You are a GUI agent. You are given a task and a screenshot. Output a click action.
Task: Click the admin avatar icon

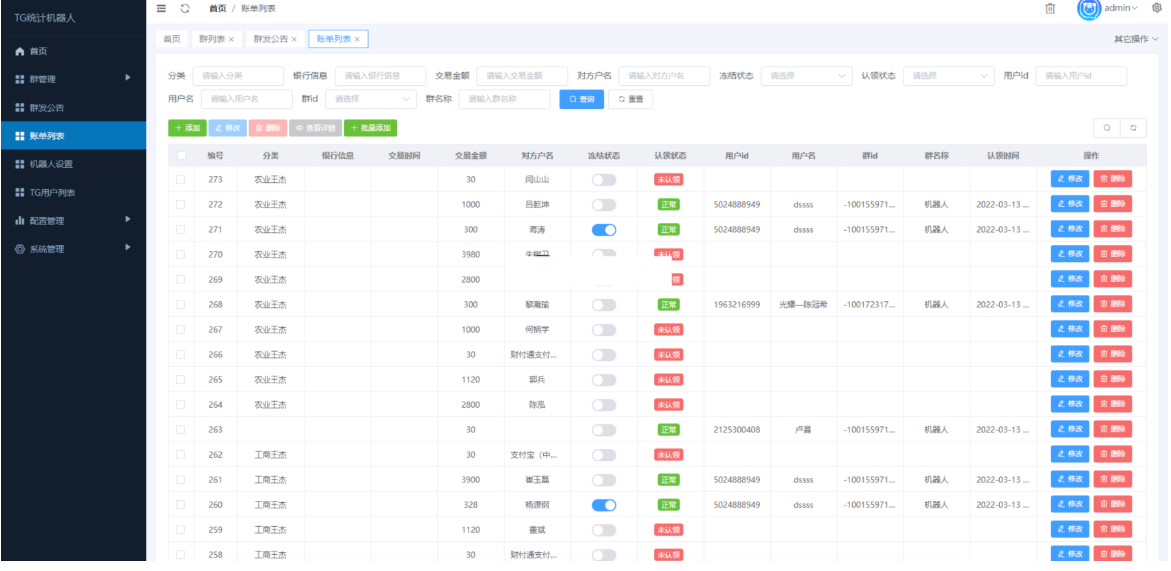(x=1090, y=8)
